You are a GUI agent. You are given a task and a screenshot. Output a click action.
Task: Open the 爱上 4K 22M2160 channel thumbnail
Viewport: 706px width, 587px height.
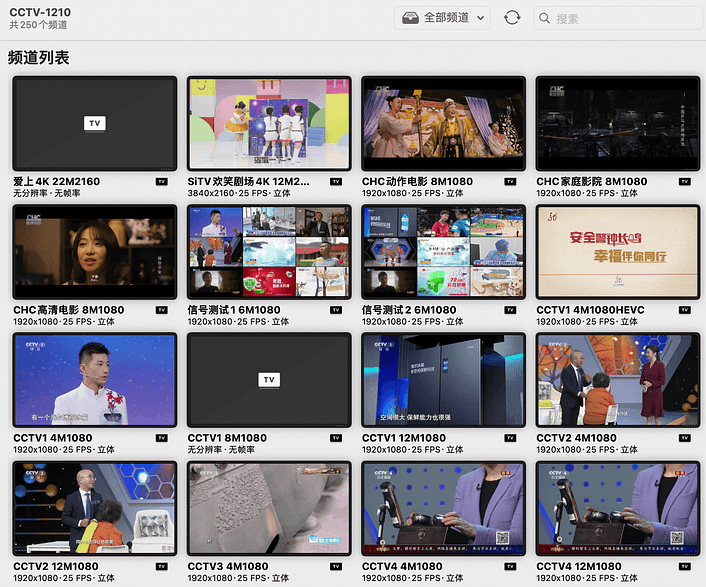click(x=95, y=123)
